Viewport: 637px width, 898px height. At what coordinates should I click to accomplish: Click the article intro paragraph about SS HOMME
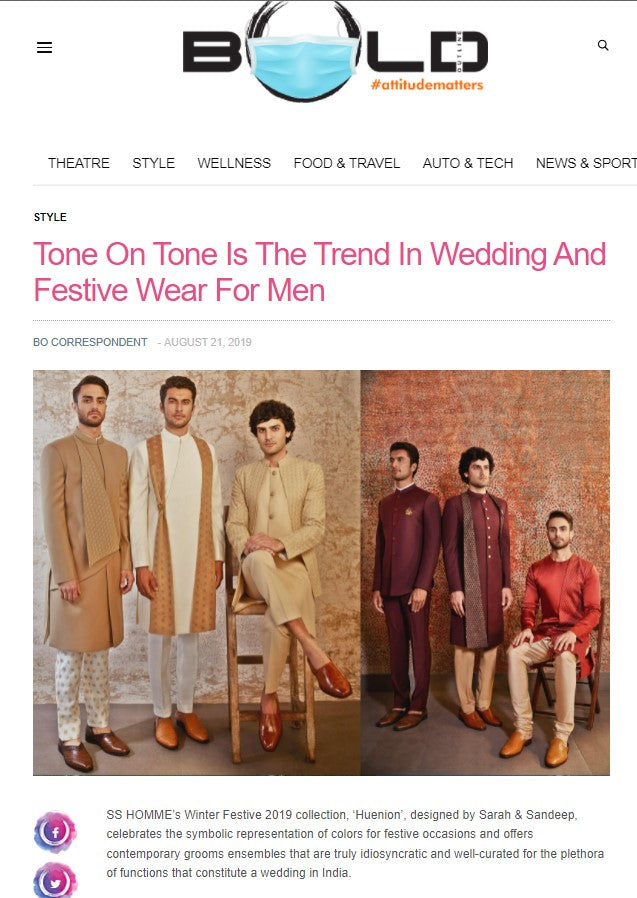tap(355, 844)
